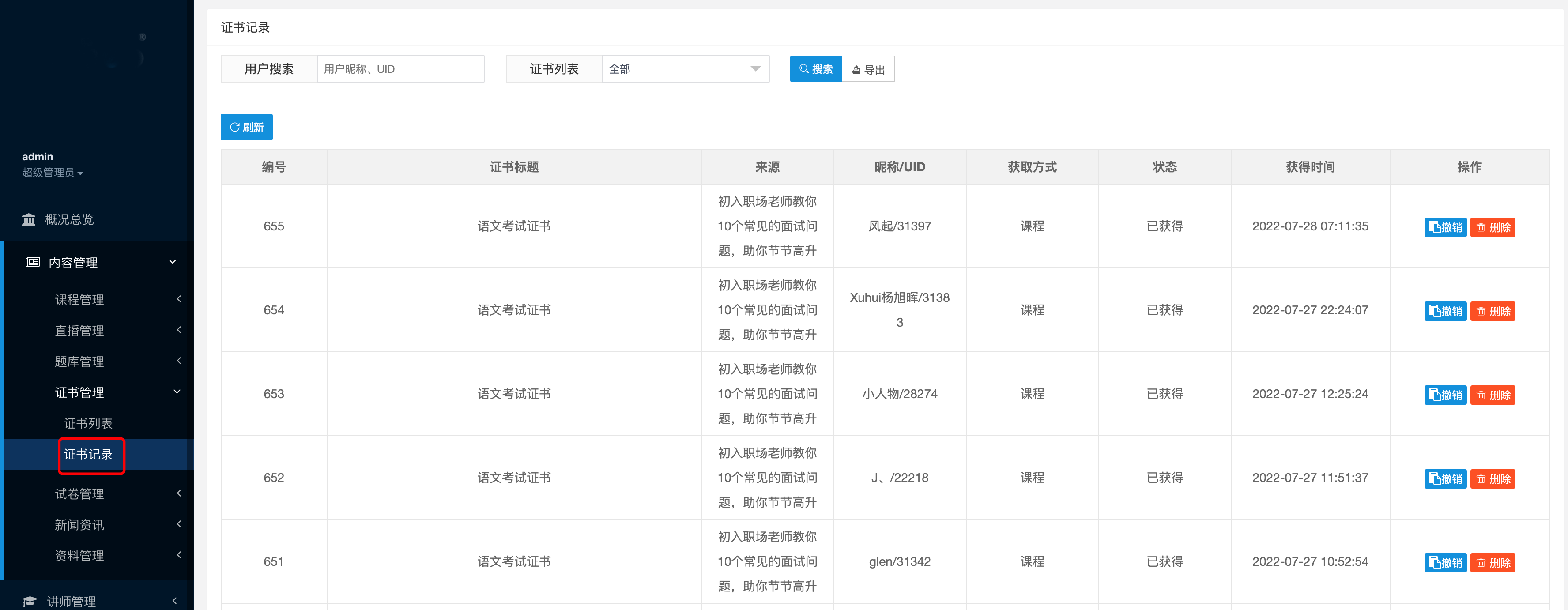Expand the 试卷管理 submenu arrow
1568x610 pixels.
coord(179,493)
